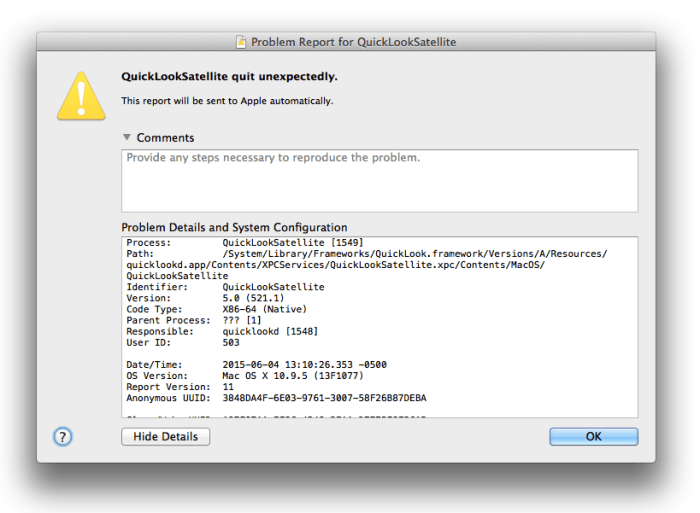Click the Comments label

click(165, 138)
